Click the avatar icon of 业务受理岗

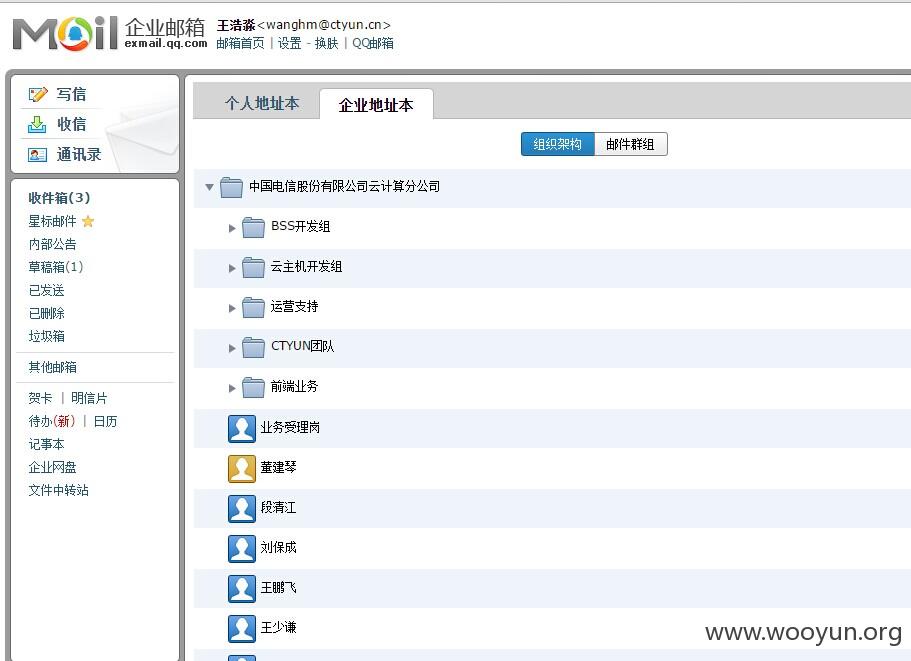[242, 429]
